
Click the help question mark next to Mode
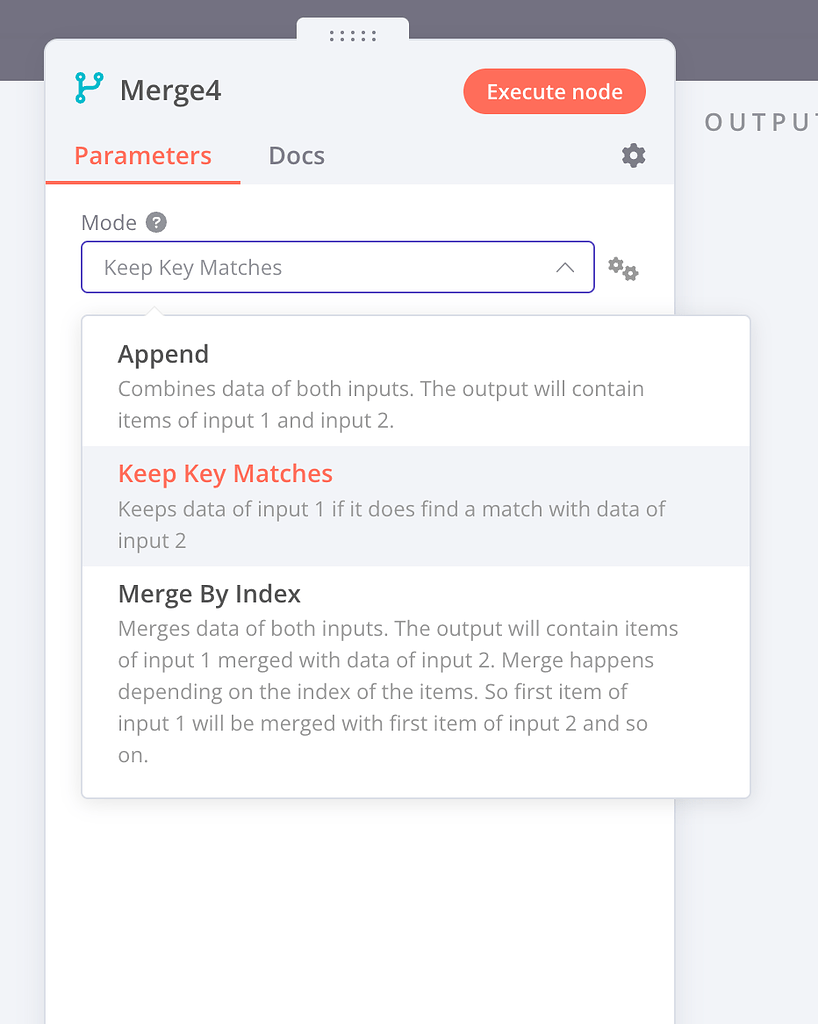157,222
